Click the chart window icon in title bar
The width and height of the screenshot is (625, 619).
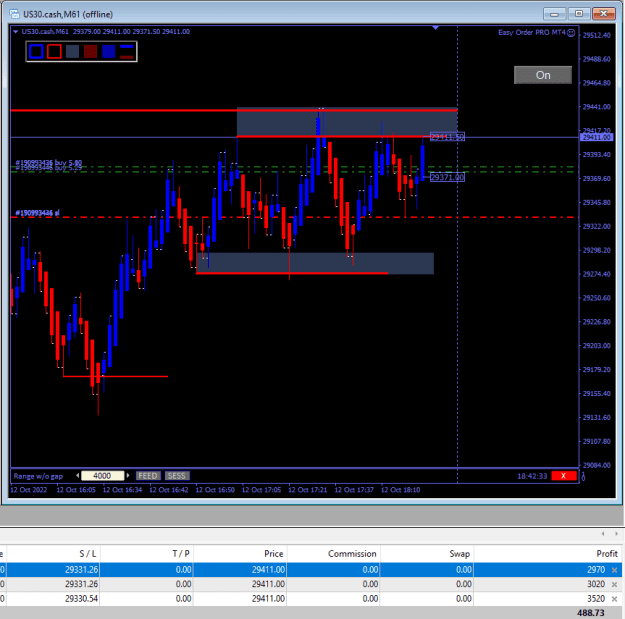pyautogui.click(x=14, y=14)
